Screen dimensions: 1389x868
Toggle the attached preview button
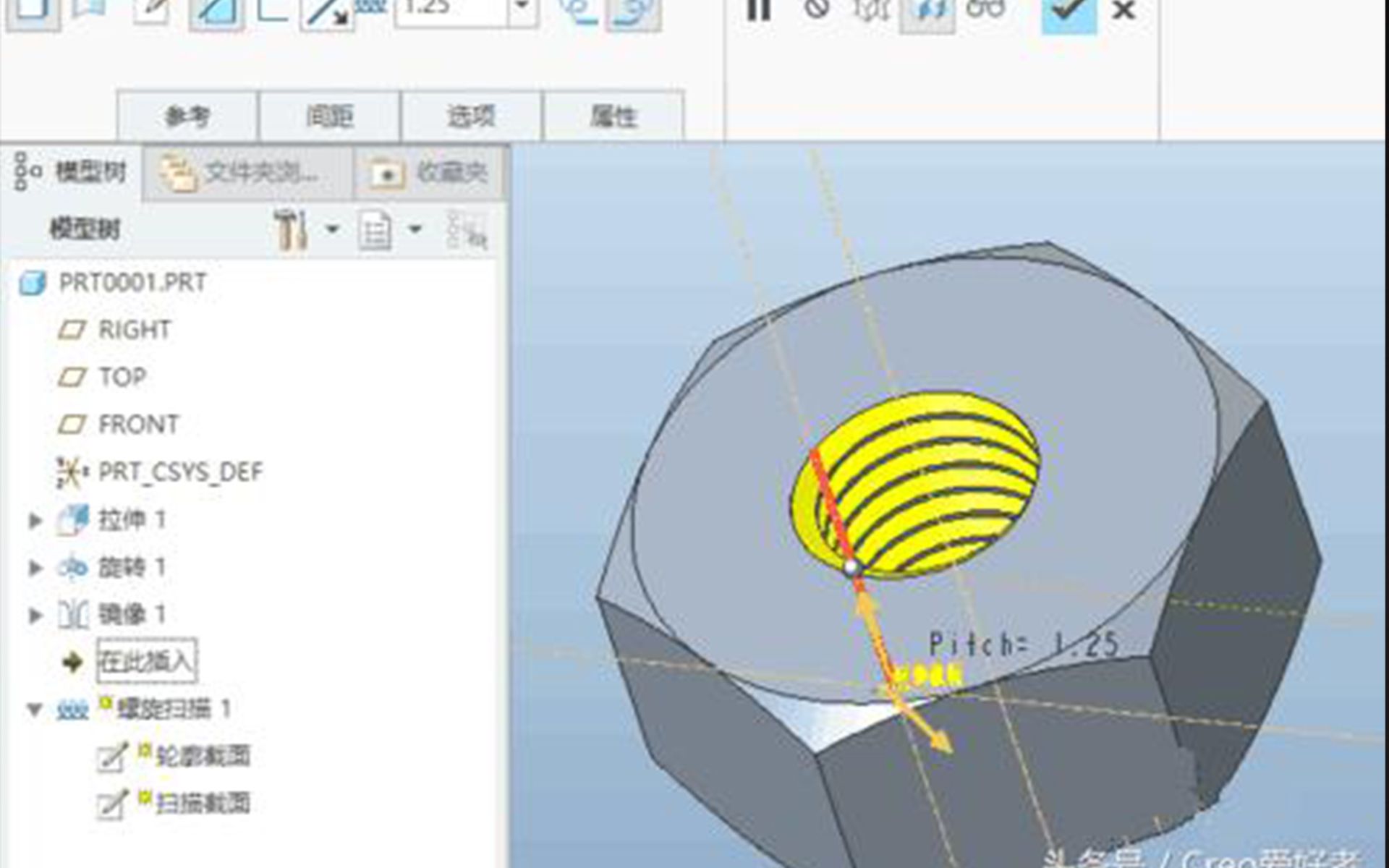pyautogui.click(x=927, y=13)
